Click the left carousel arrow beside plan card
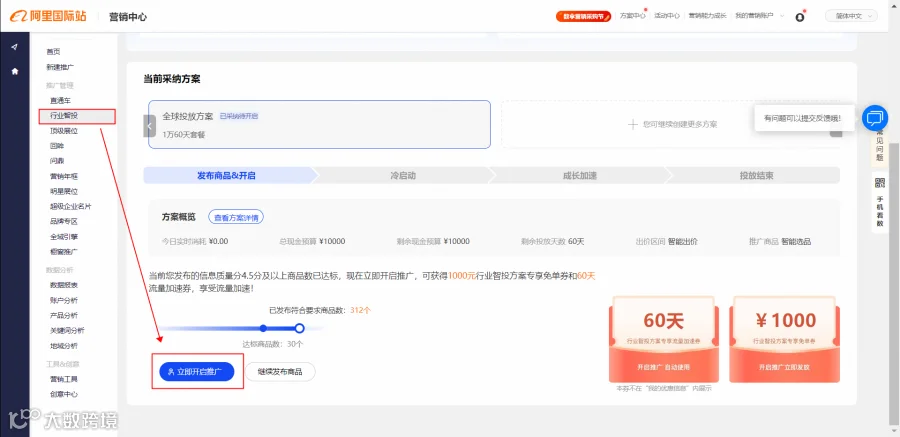900x437 pixels. point(149,126)
